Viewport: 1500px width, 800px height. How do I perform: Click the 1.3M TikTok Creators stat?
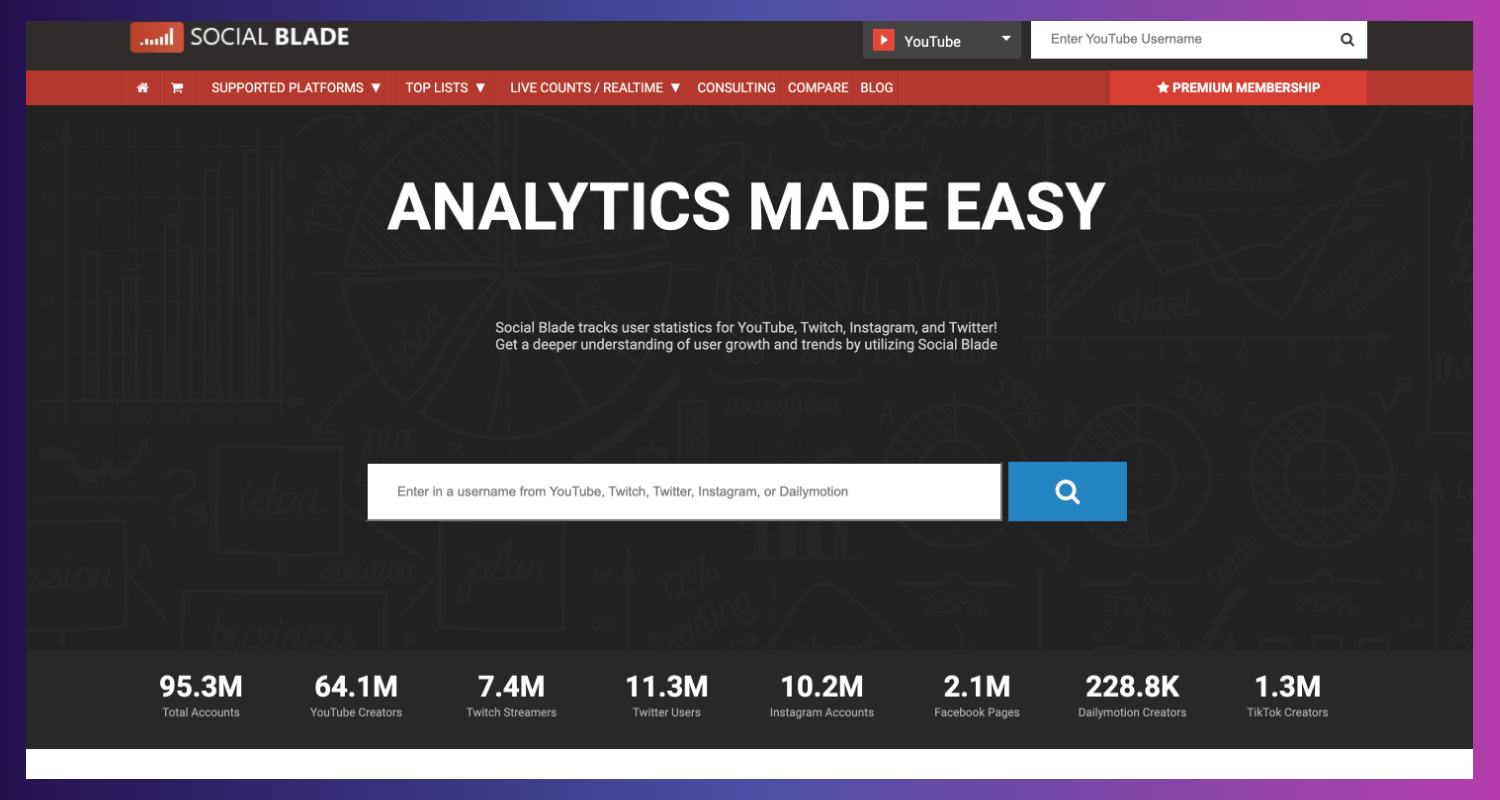[x=1287, y=697]
